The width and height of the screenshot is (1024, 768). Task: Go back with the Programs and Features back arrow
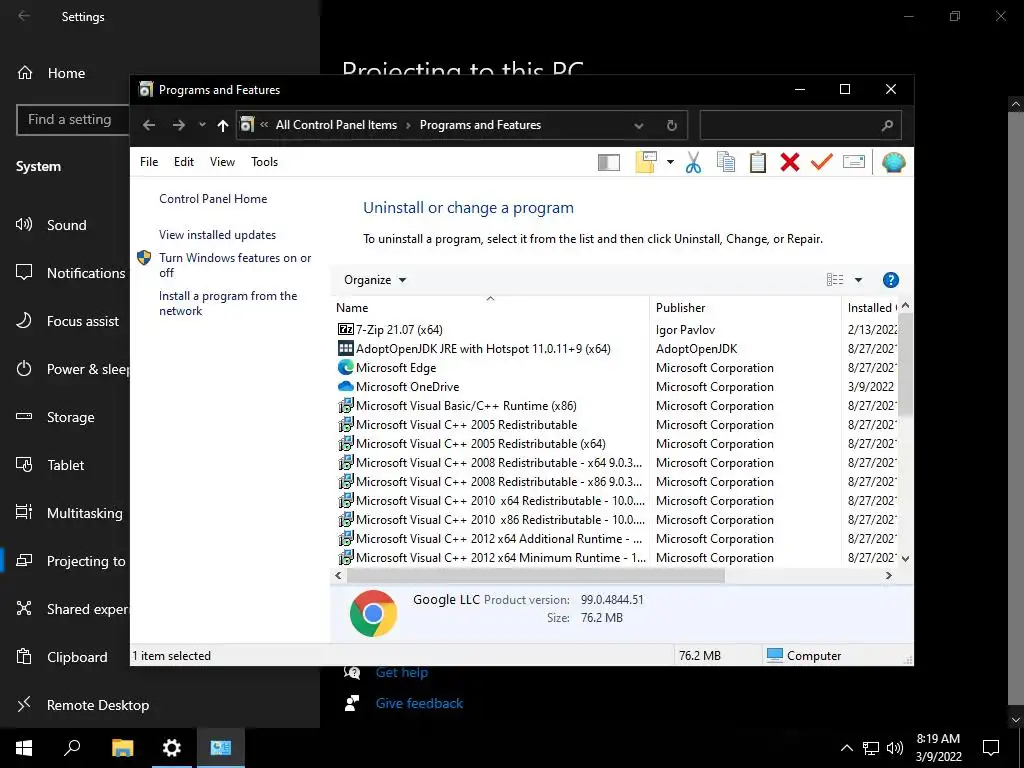tap(149, 125)
